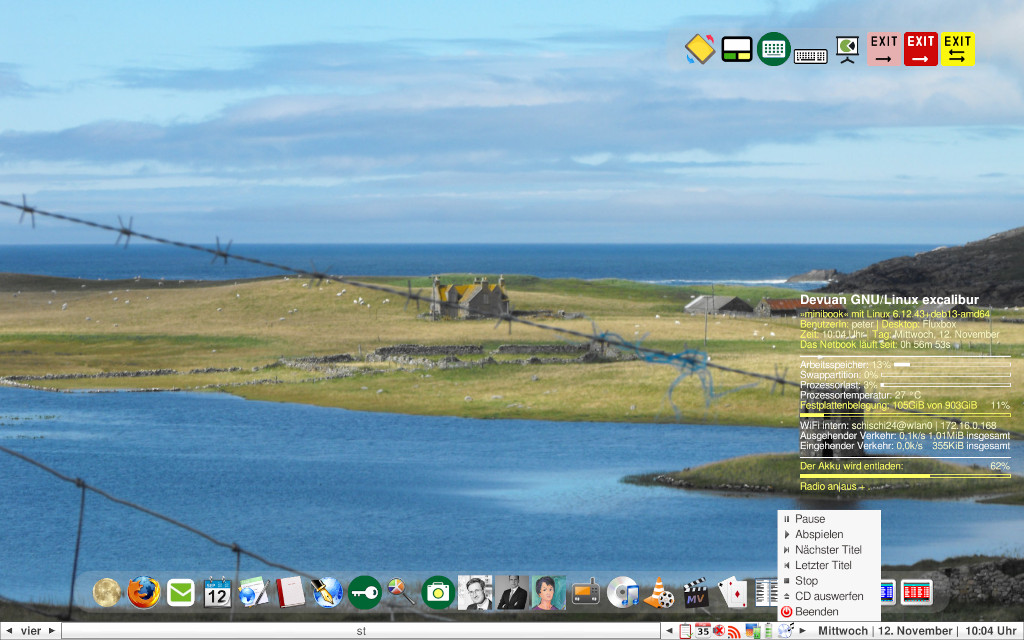Open the green camera screenshot icon
Viewport: 1024px width, 640px height.
(x=437, y=593)
